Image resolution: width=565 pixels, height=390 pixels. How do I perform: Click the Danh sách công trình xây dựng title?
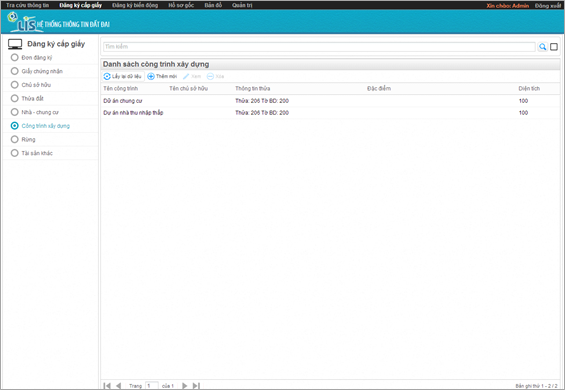(156, 64)
